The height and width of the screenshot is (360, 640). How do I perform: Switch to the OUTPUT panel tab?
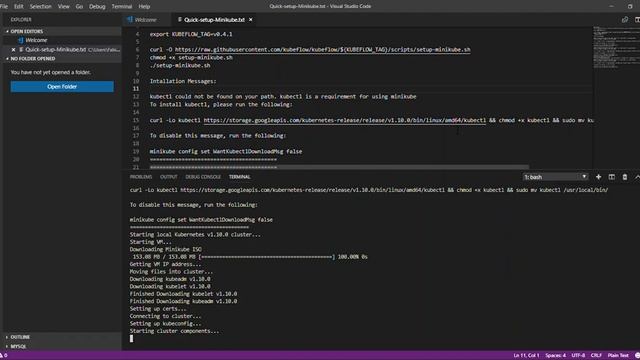pyautogui.click(x=169, y=177)
